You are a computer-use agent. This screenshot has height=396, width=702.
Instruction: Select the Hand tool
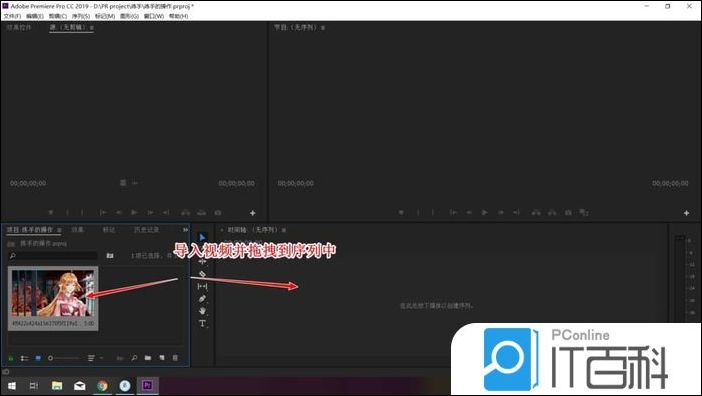pos(202,311)
